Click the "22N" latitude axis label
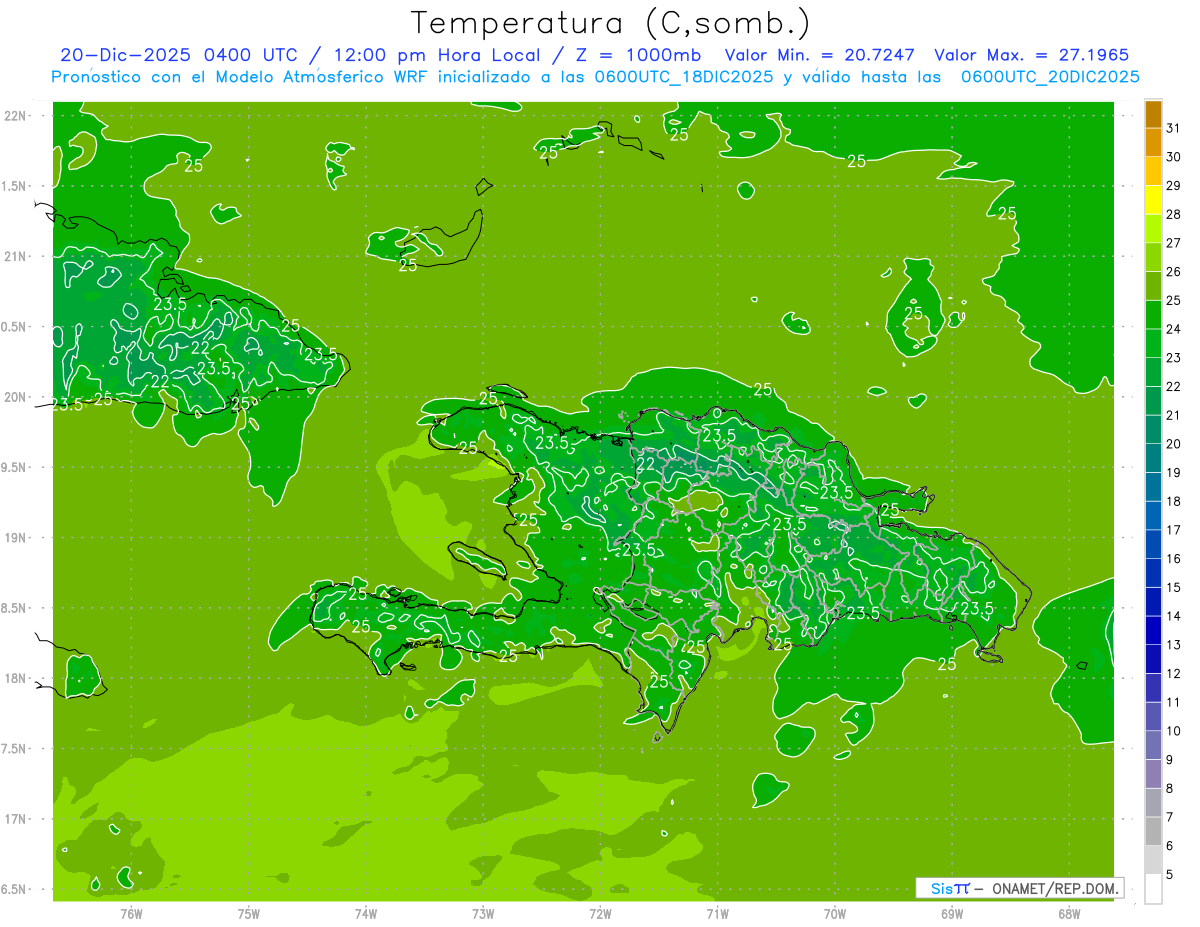Viewport: 1200px width, 927px height. (16, 116)
